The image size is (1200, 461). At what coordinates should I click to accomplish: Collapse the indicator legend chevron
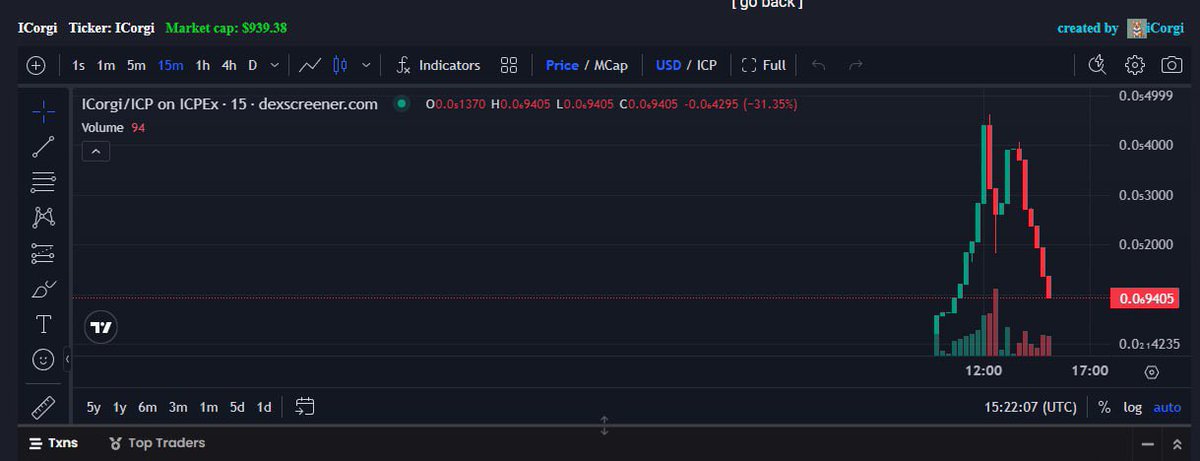(x=95, y=151)
